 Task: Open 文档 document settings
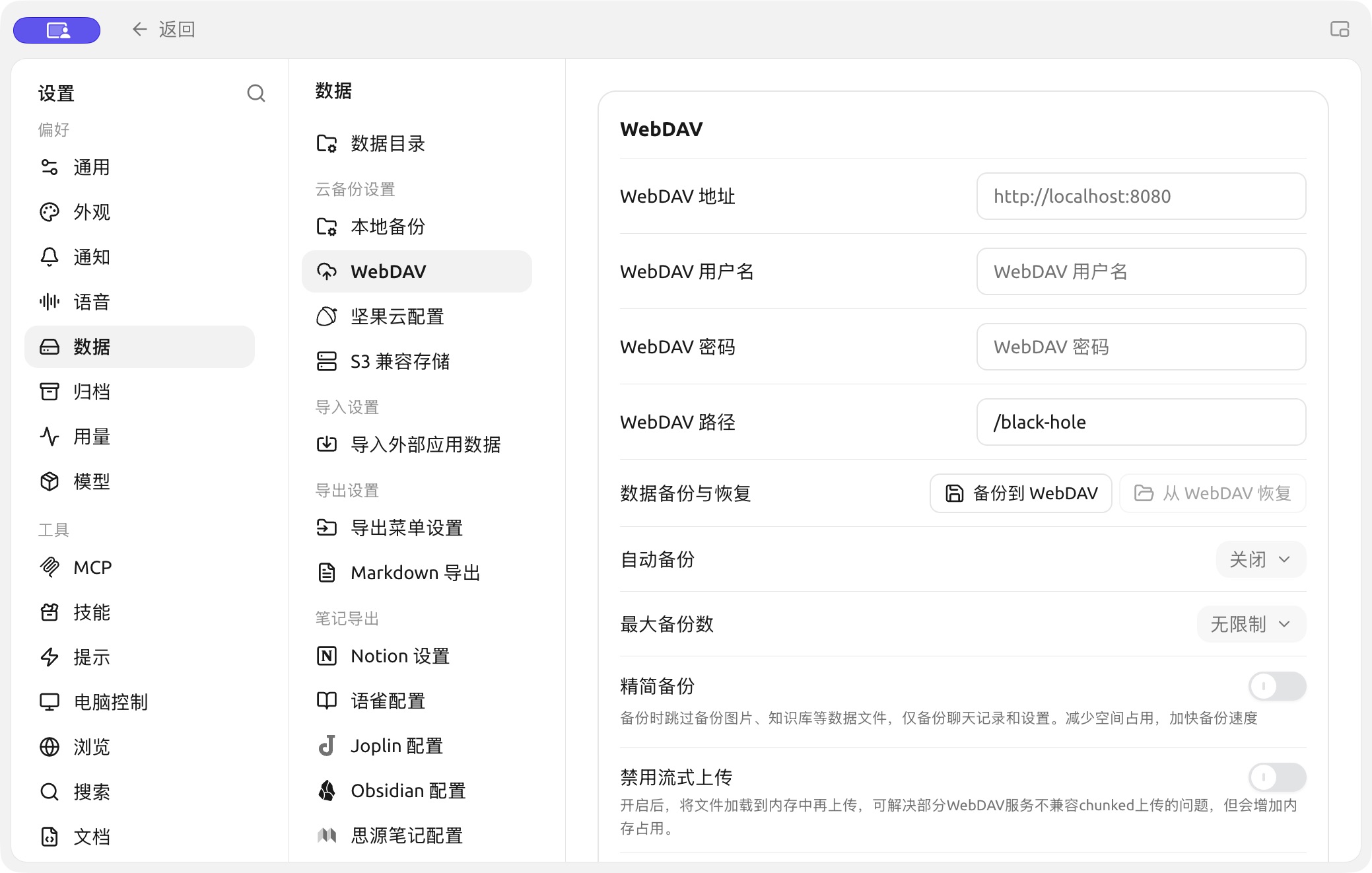click(x=139, y=837)
